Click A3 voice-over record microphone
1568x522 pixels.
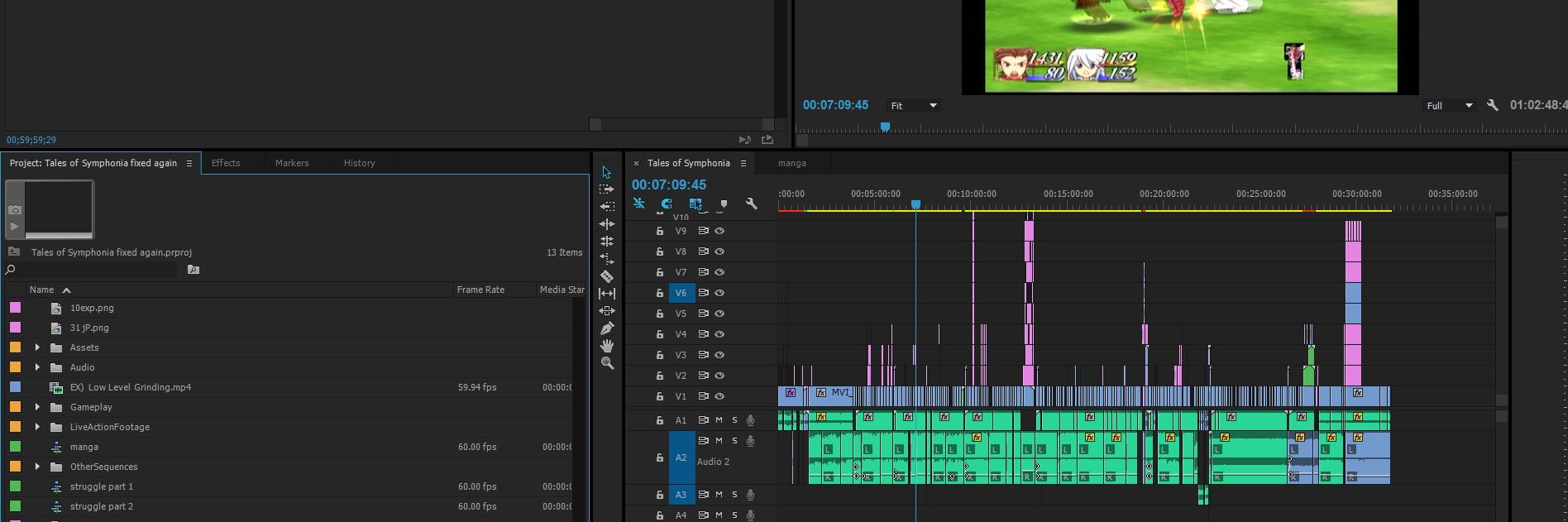tap(750, 495)
